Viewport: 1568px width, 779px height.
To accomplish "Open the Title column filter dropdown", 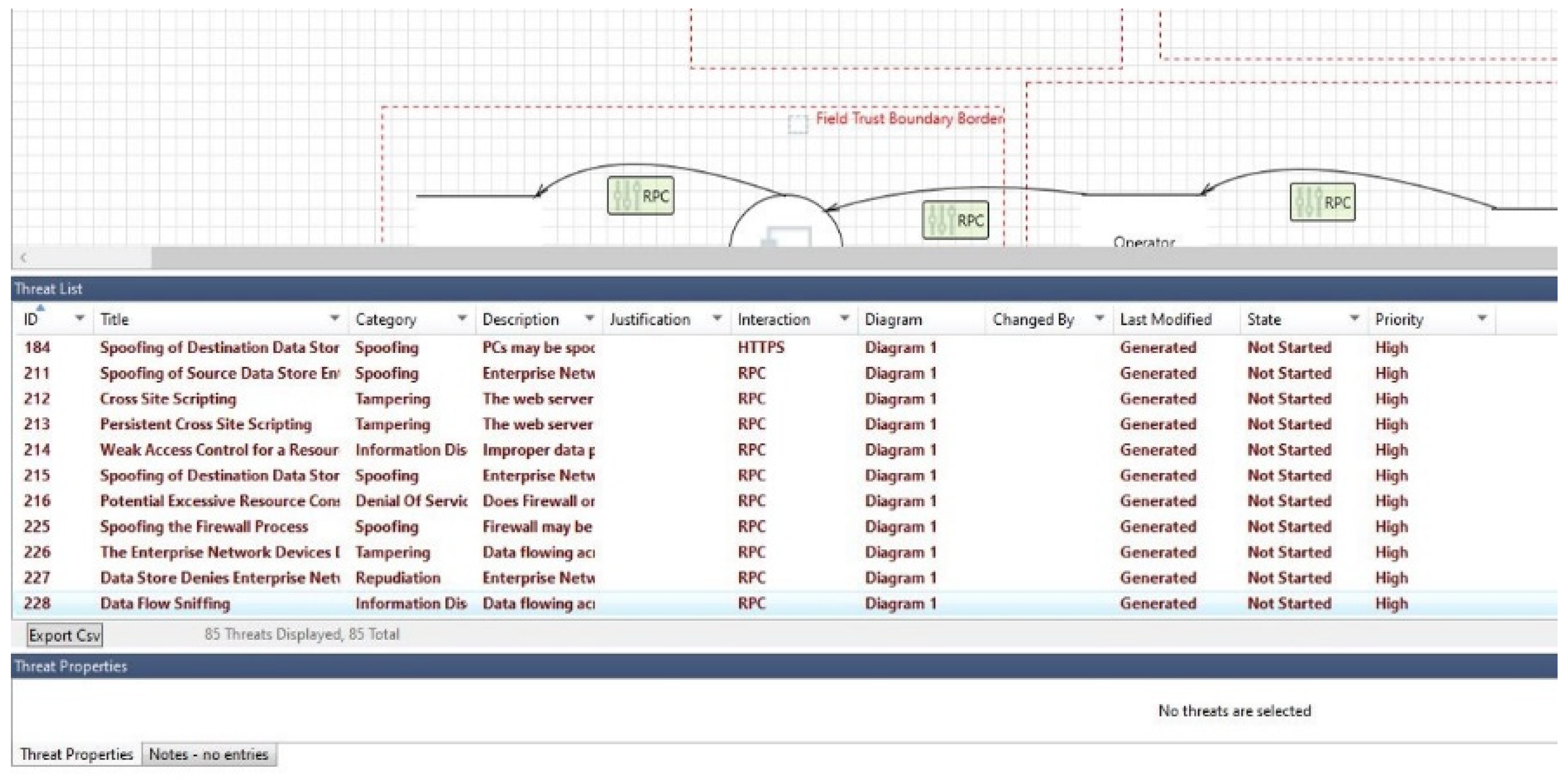I will [x=334, y=318].
